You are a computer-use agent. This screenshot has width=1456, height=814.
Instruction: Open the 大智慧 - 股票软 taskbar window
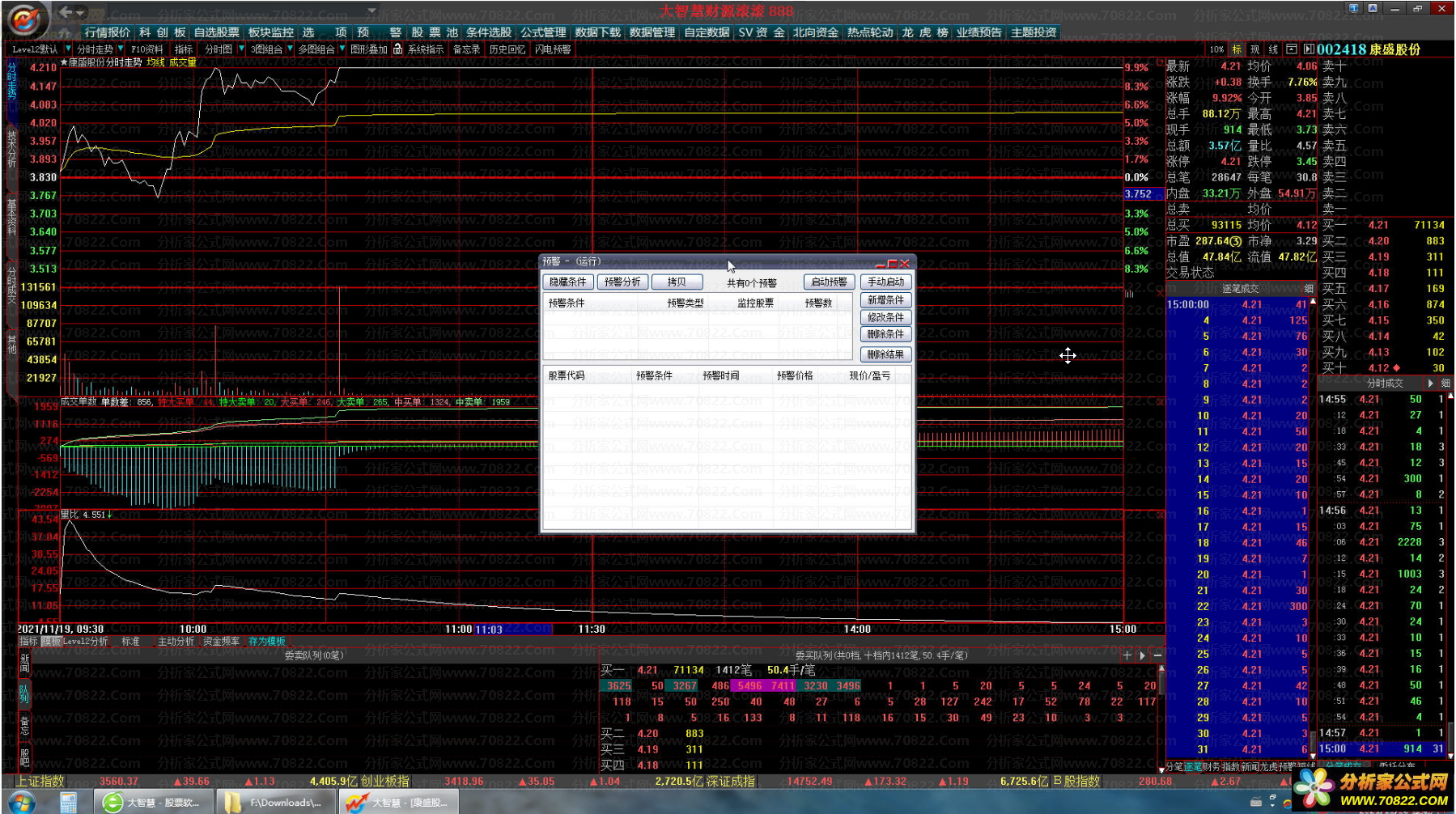point(155,802)
